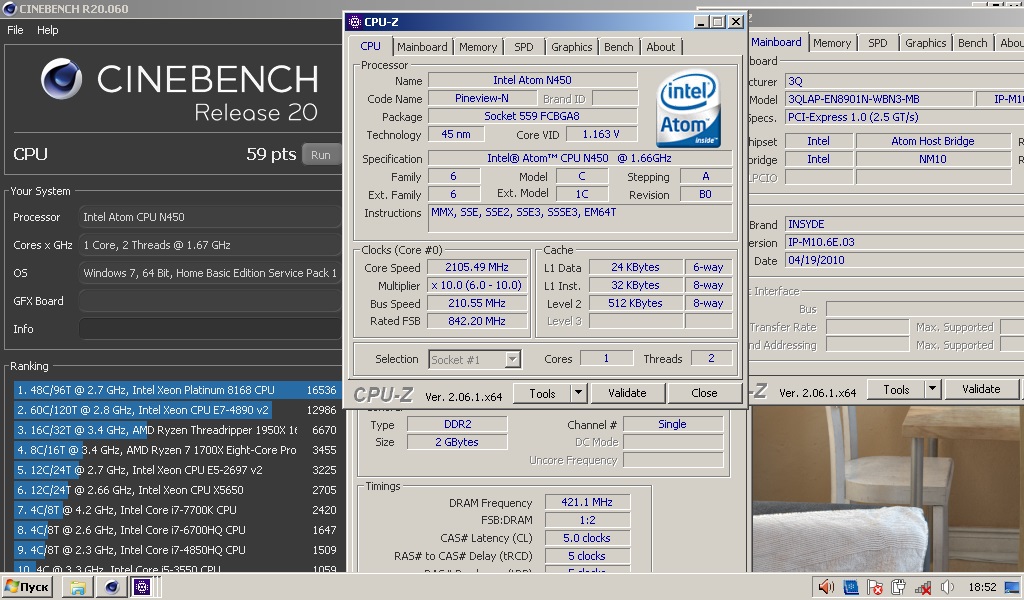Click the empty Info field in Cinebench
Image resolution: width=1024 pixels, height=600 pixels.
[x=209, y=329]
